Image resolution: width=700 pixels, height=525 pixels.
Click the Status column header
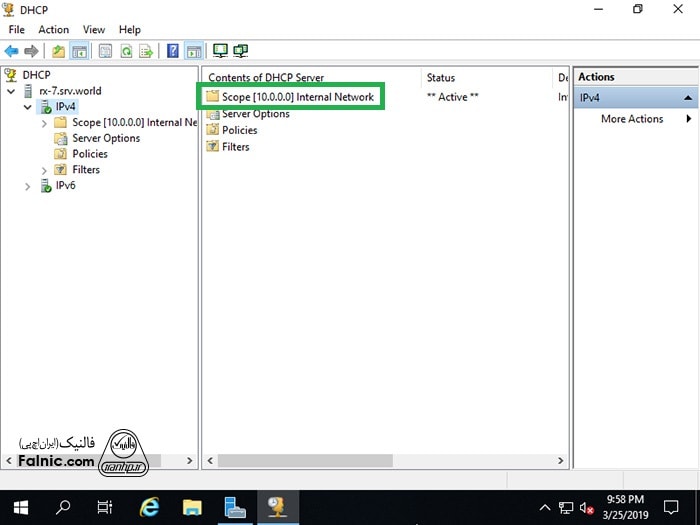pyautogui.click(x=441, y=77)
